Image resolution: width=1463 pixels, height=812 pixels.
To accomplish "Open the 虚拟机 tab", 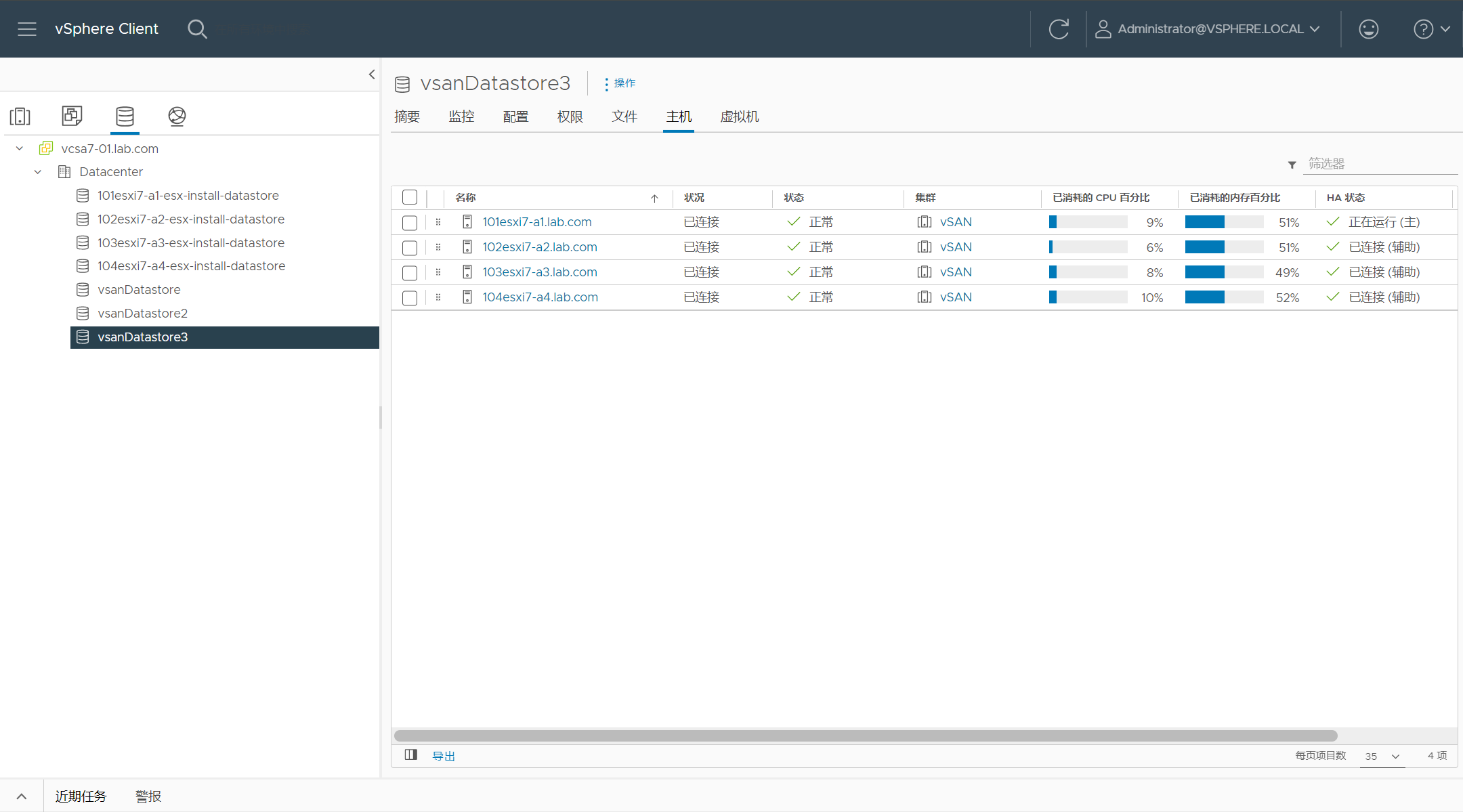I will (739, 116).
